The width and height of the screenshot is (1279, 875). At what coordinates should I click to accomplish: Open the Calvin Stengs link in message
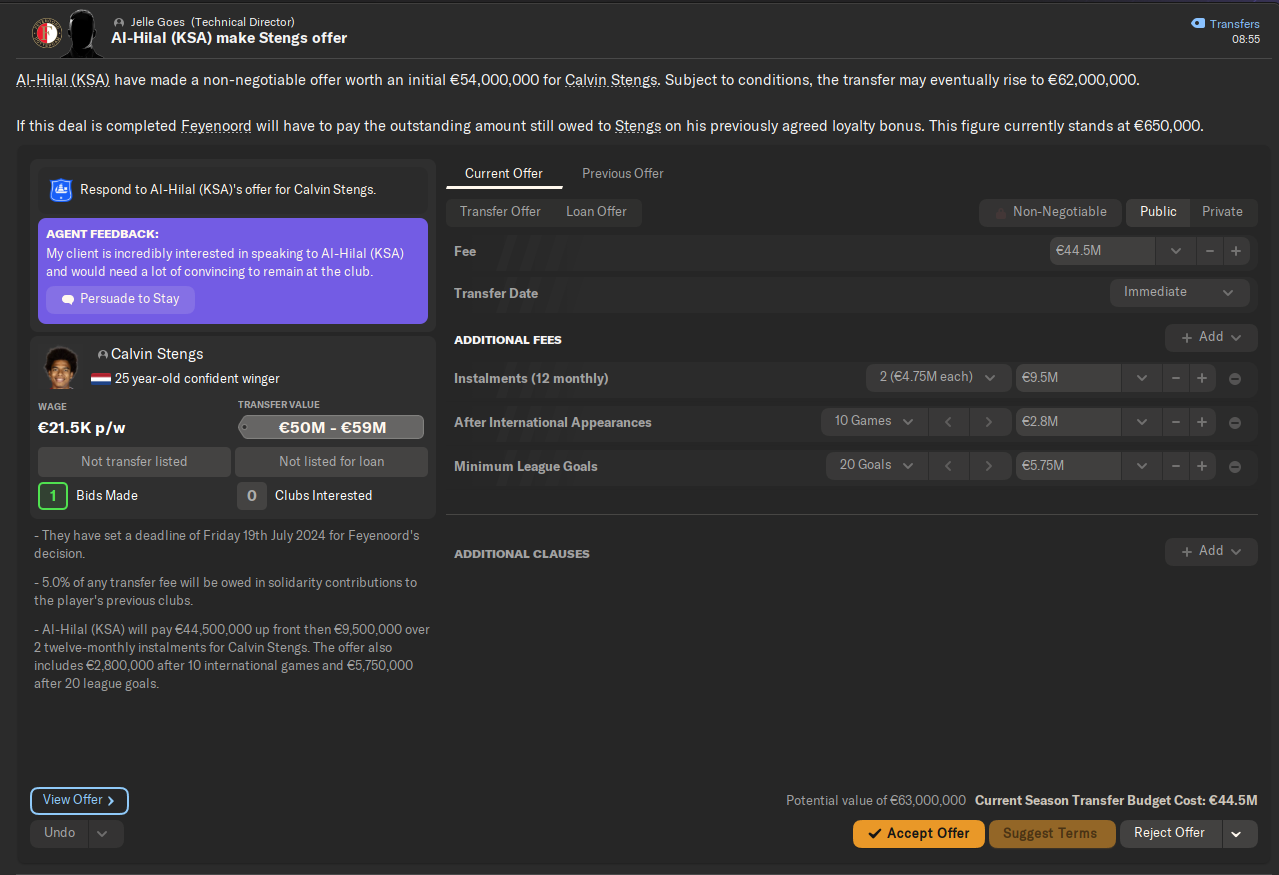pyautogui.click(x=610, y=80)
